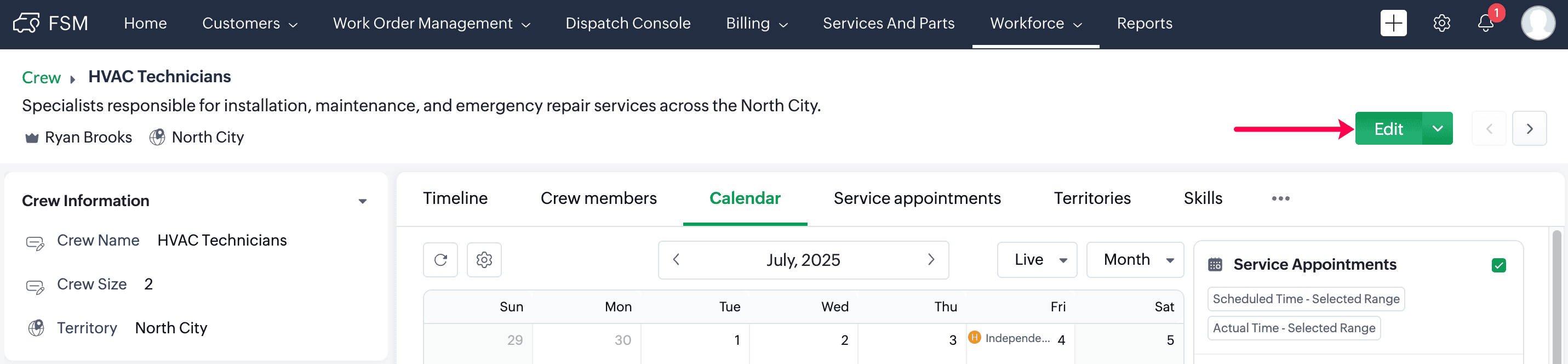Collapse the Crew Information section
1568x364 pixels.
(363, 201)
